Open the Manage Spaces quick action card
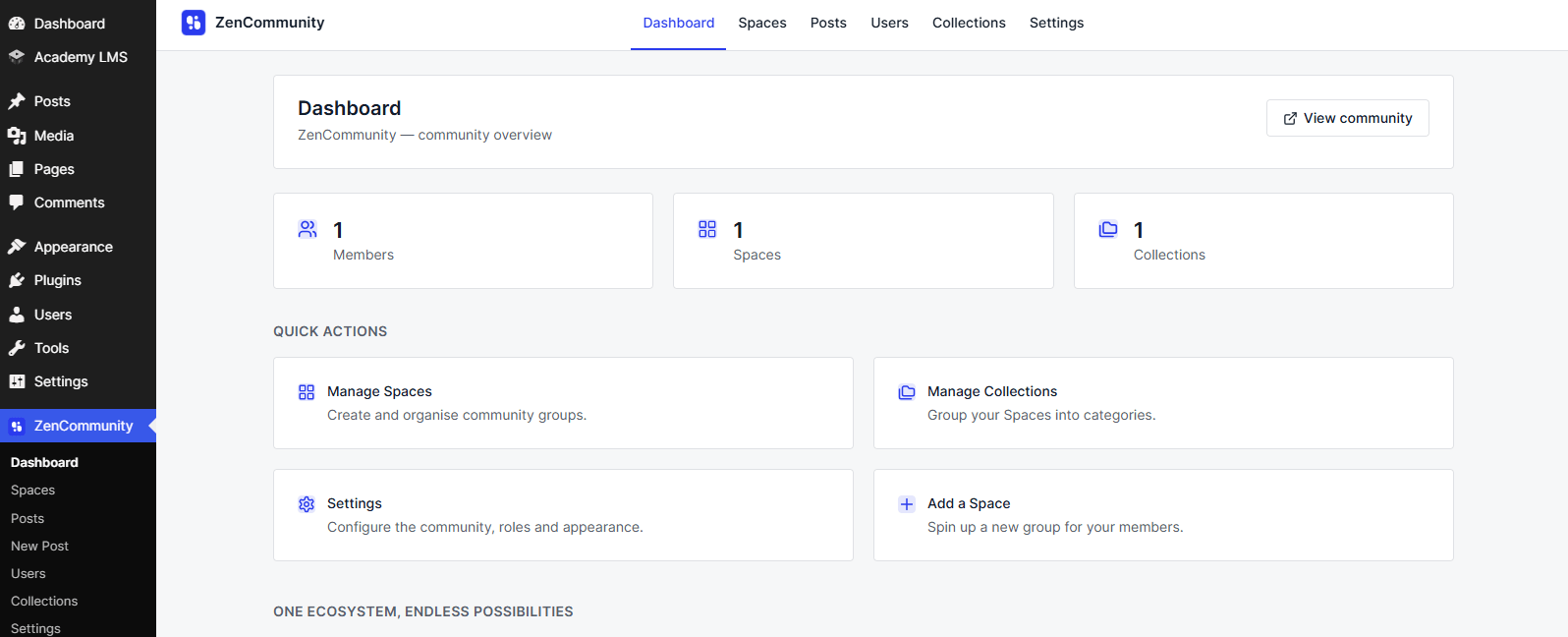Screen dimensions: 1568x637 563,403
